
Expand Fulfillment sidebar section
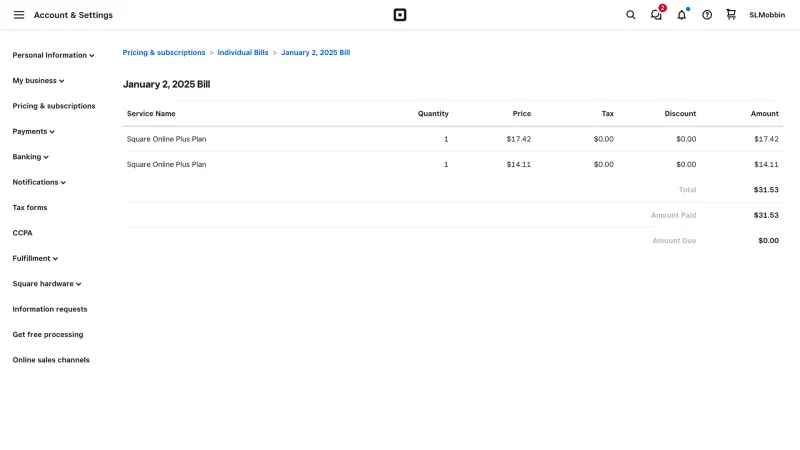(x=35, y=258)
